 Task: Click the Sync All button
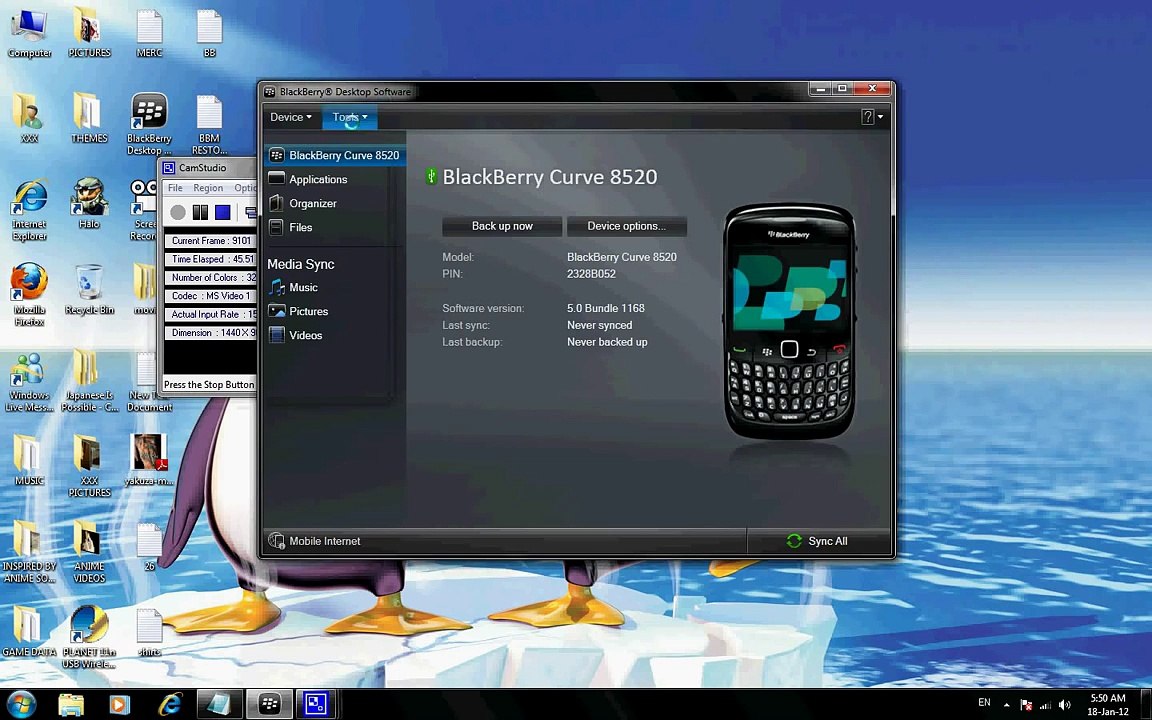pos(818,541)
